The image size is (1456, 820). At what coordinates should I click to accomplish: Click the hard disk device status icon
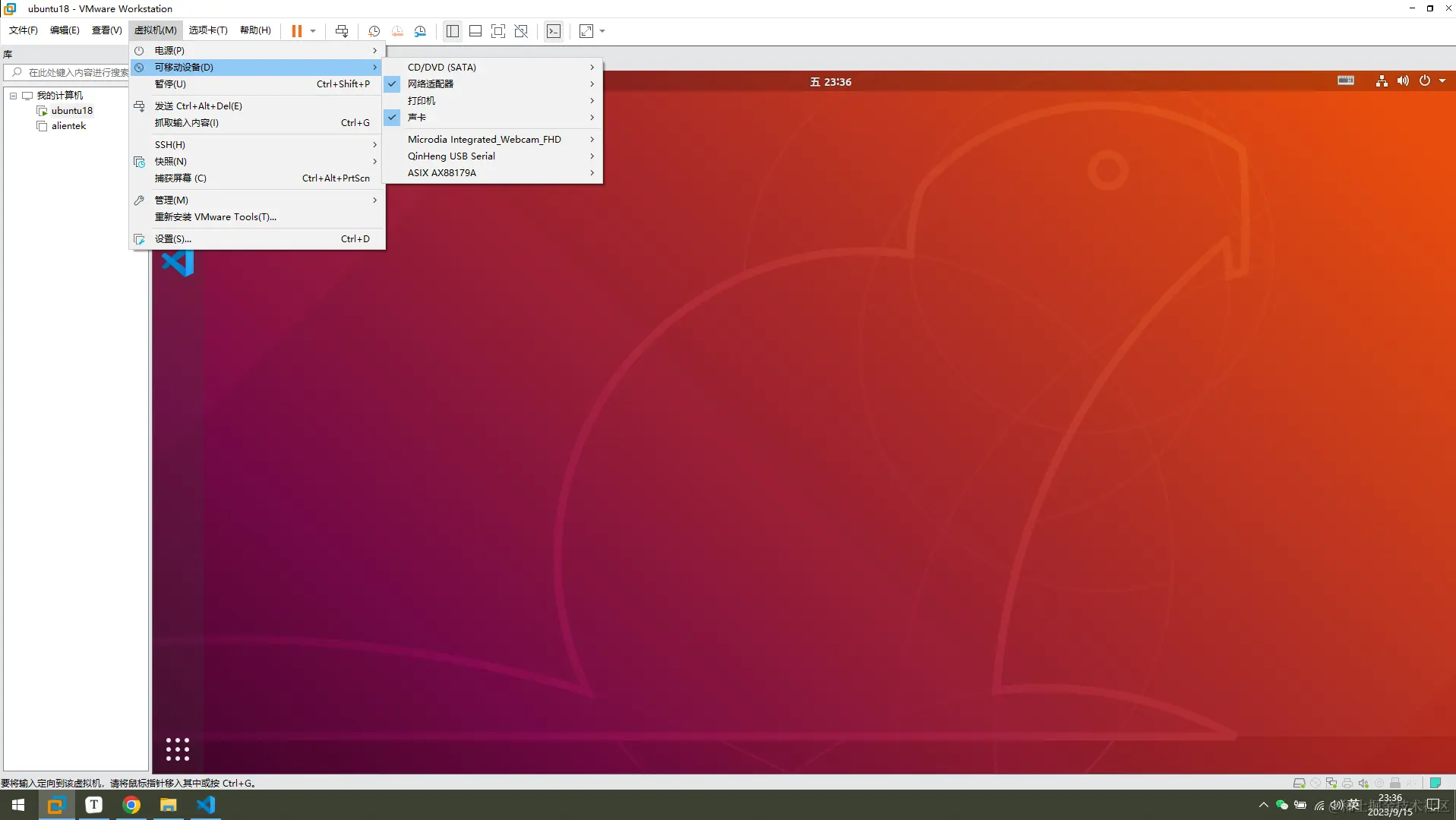[1299, 783]
